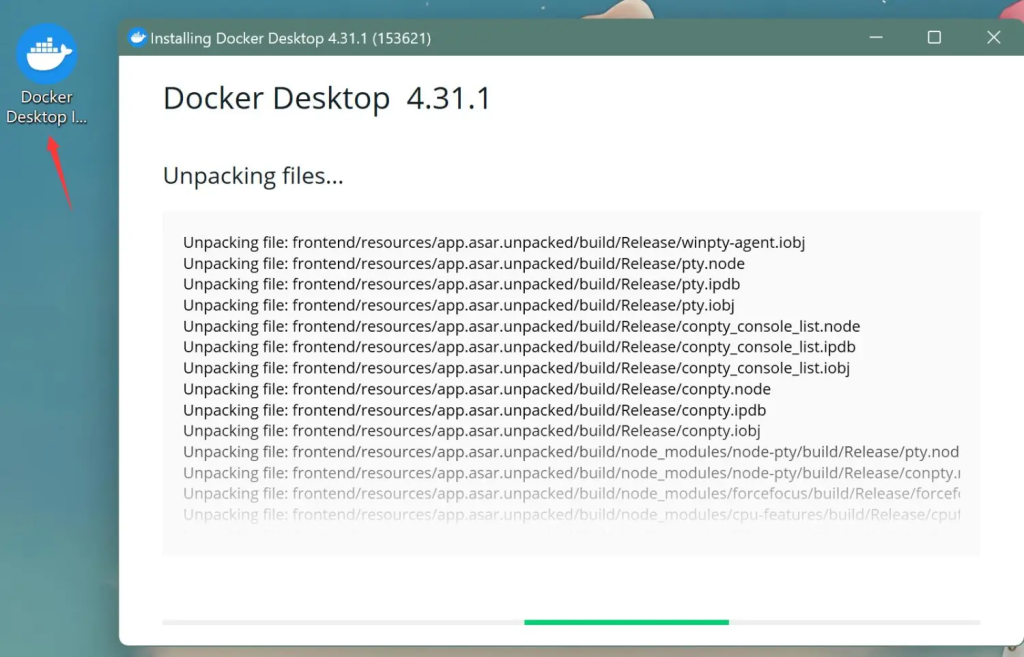Select the log line ending in conpty_console_list.iobj
Screen dimensions: 1024x657
(x=516, y=368)
